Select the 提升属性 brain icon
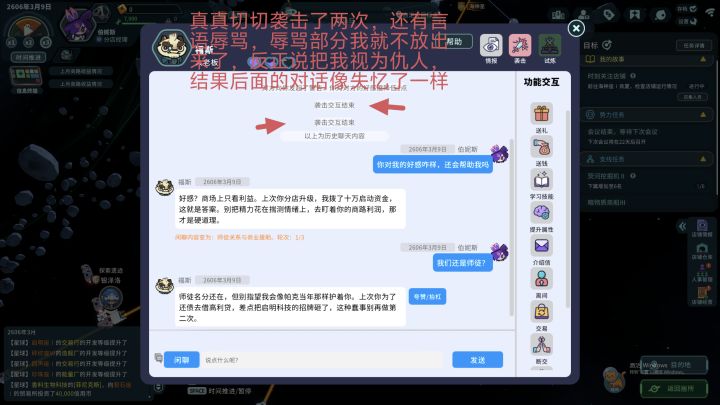The width and height of the screenshot is (720, 405). coord(541,213)
